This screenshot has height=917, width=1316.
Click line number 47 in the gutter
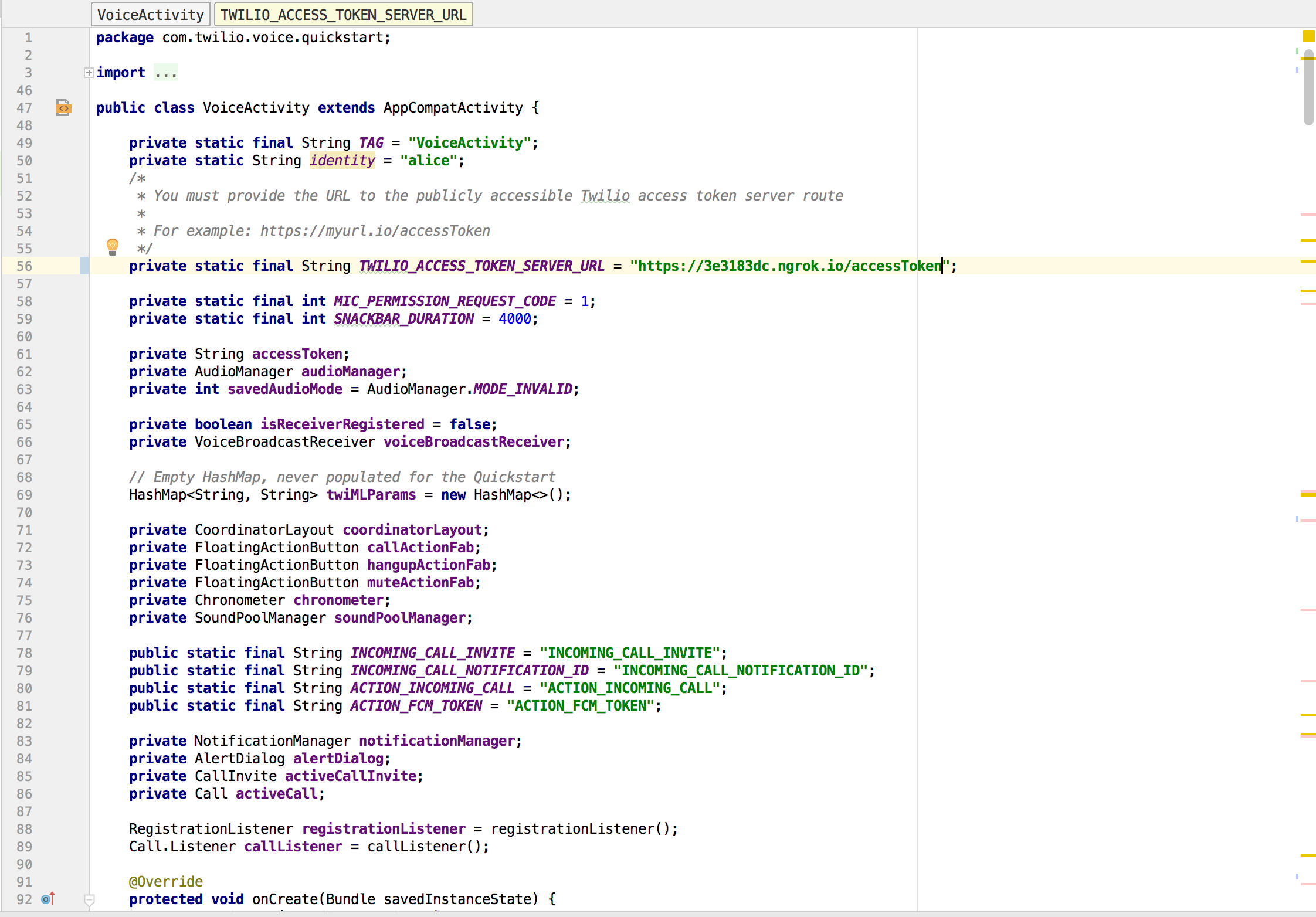pos(25,108)
